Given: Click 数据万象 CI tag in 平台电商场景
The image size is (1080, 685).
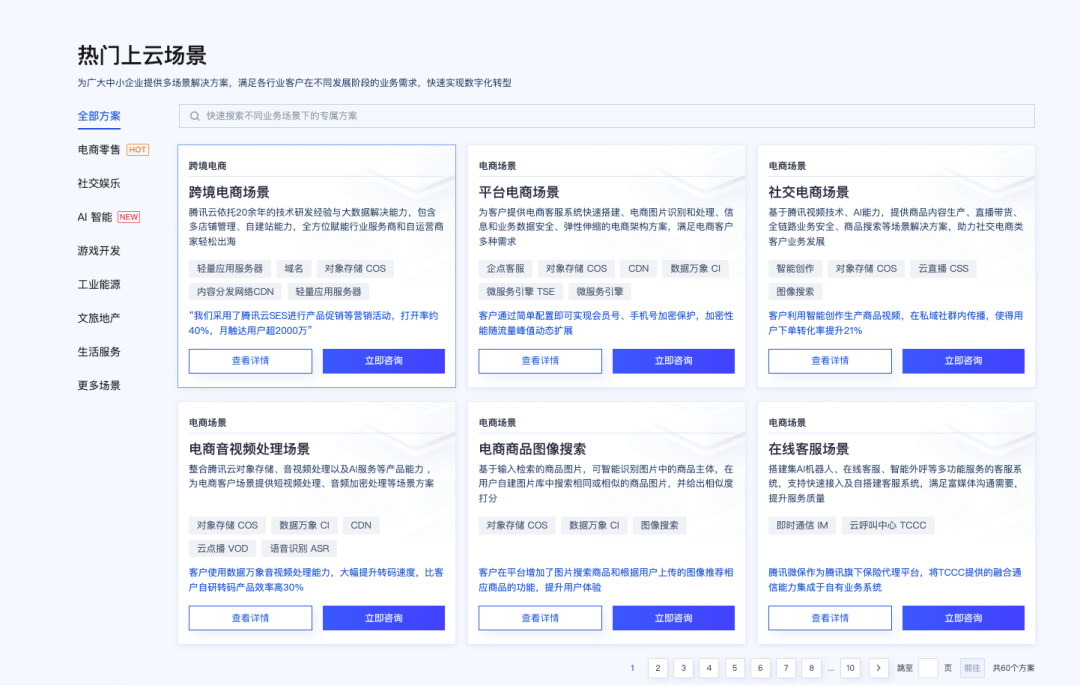Looking at the screenshot, I should (696, 268).
